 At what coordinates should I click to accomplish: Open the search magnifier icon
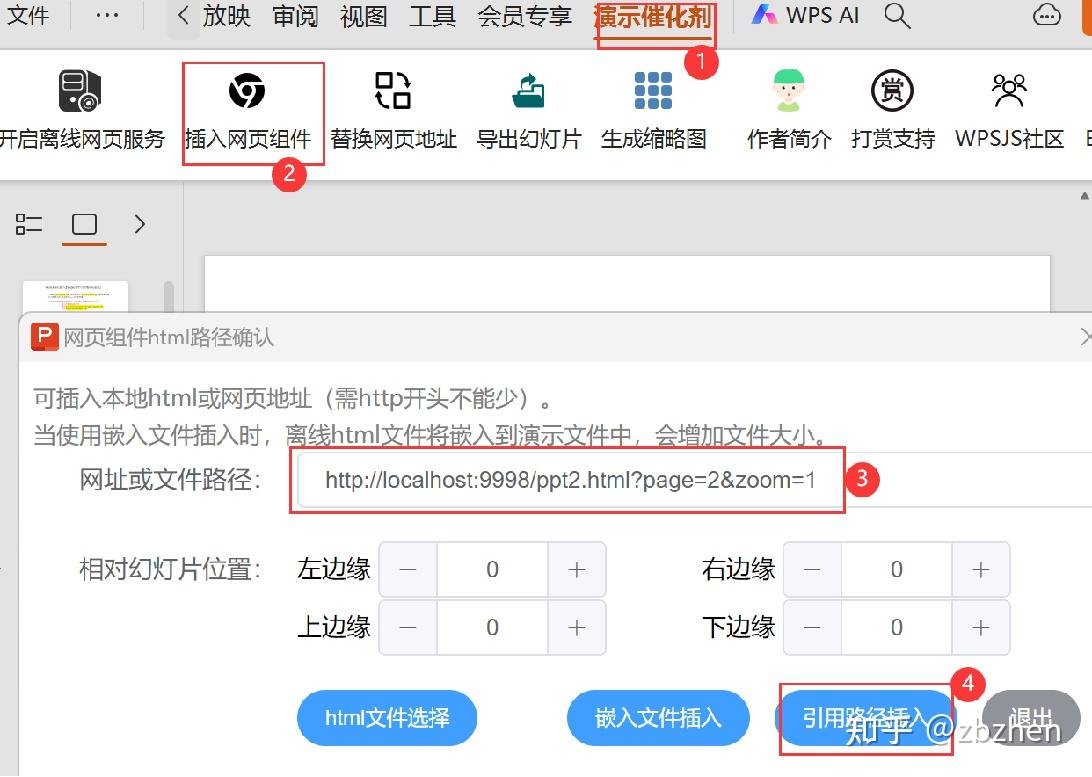[x=897, y=16]
